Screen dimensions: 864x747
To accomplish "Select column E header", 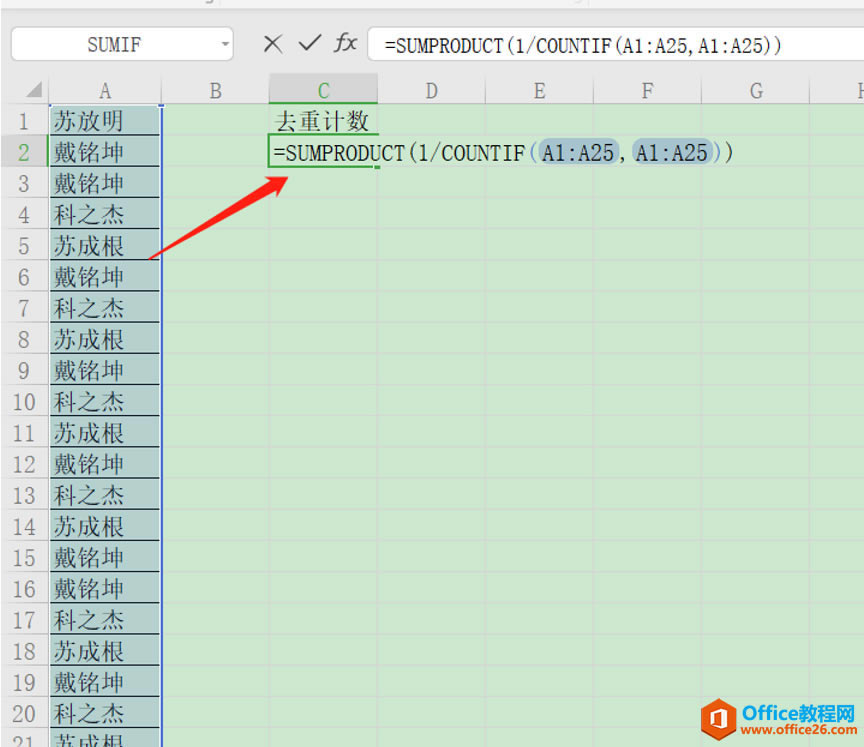I will tap(539, 90).
